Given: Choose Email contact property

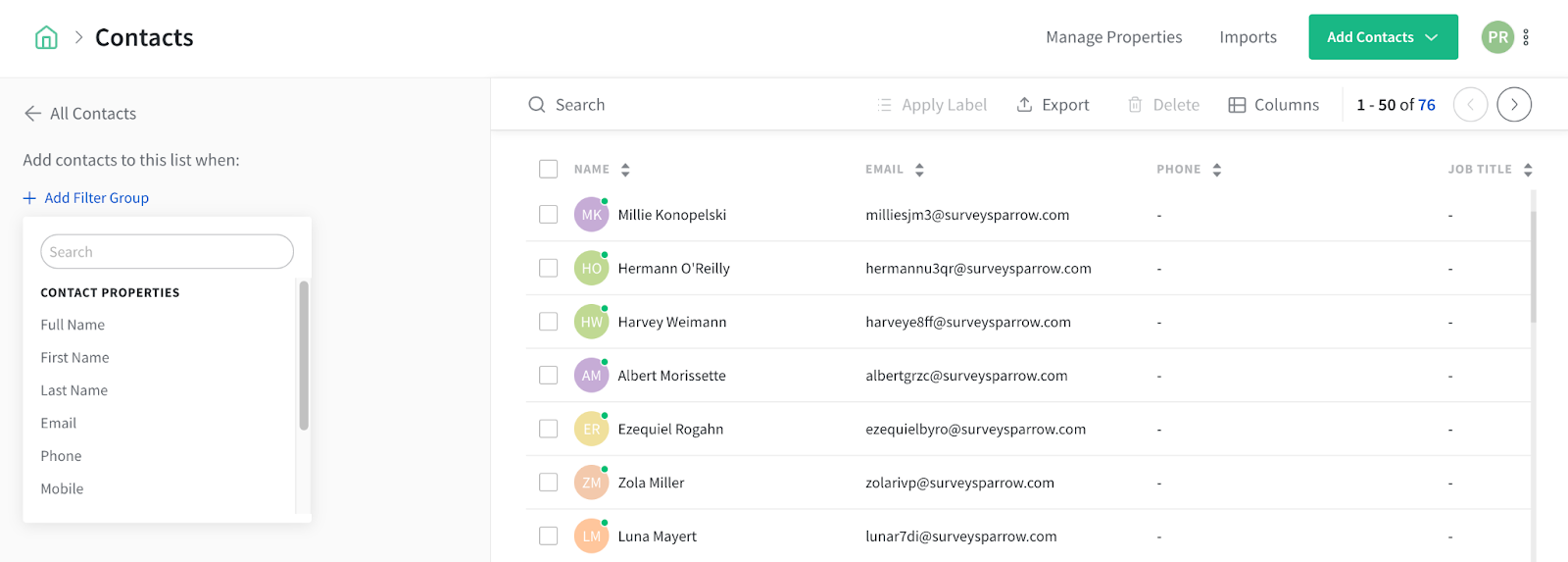Looking at the screenshot, I should coord(58,424).
